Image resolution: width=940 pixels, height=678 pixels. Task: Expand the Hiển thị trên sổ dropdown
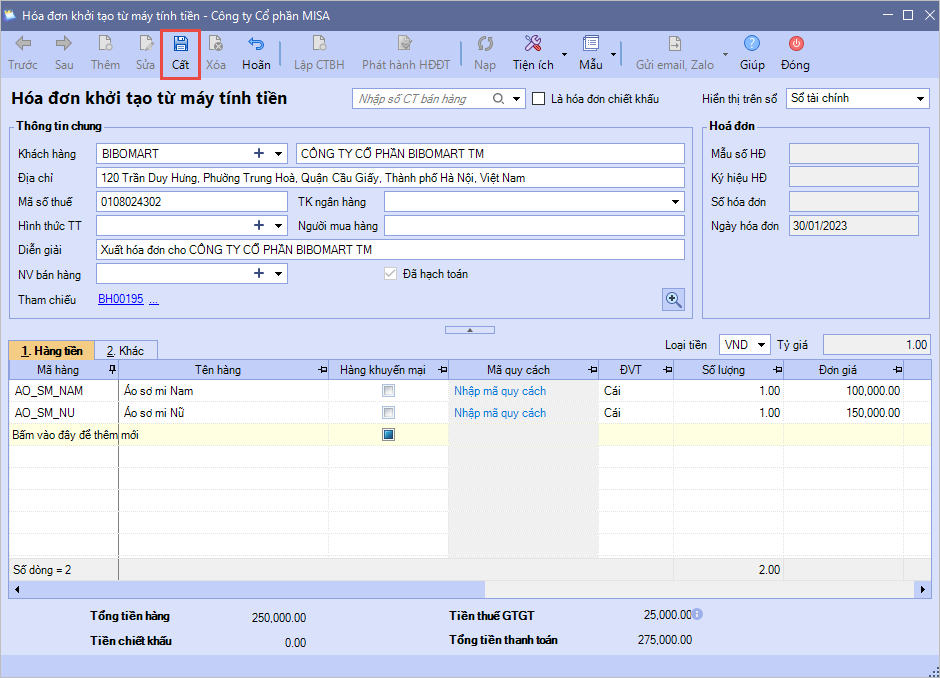pos(920,99)
